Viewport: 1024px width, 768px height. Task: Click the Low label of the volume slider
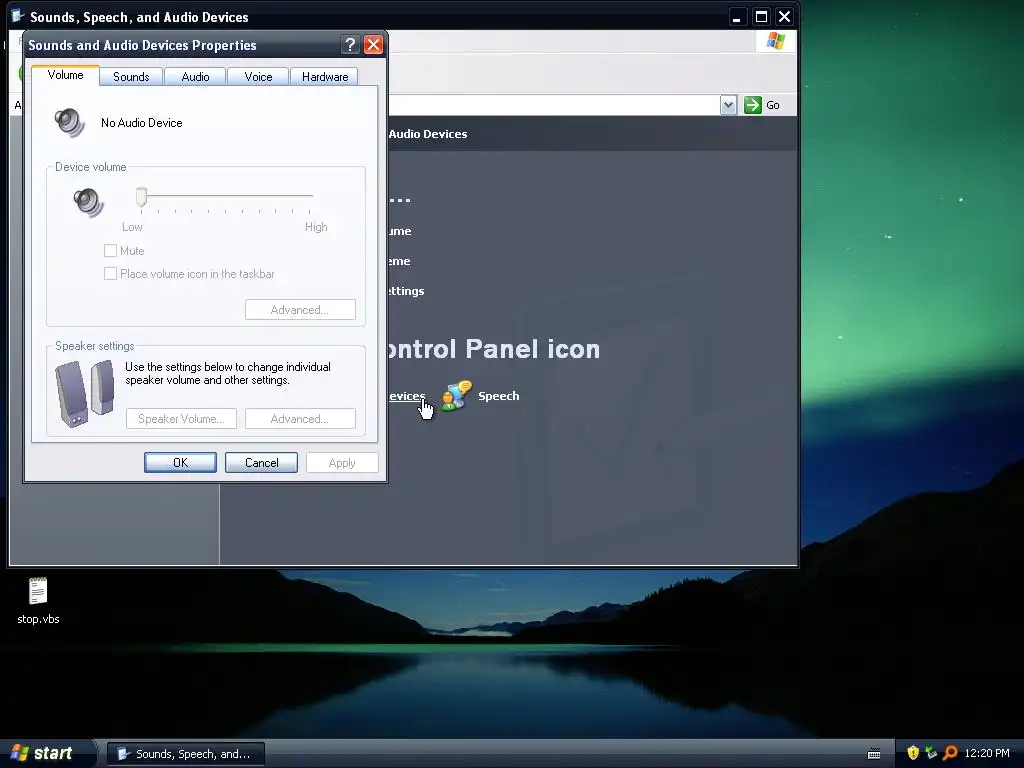[x=132, y=227]
